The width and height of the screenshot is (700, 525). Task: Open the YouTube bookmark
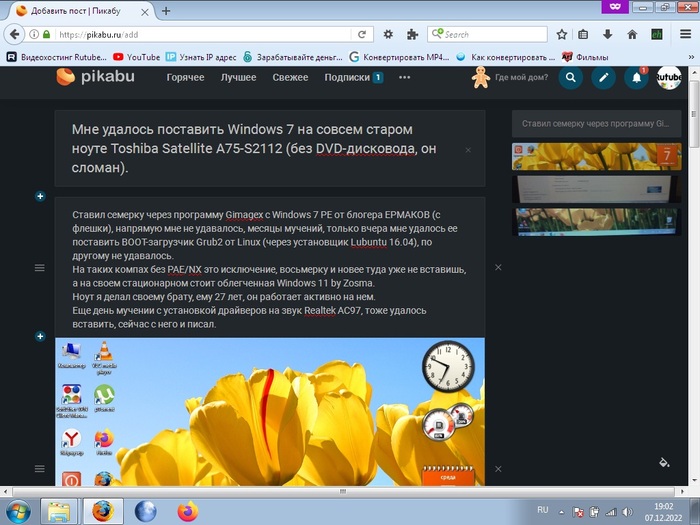coord(137,57)
